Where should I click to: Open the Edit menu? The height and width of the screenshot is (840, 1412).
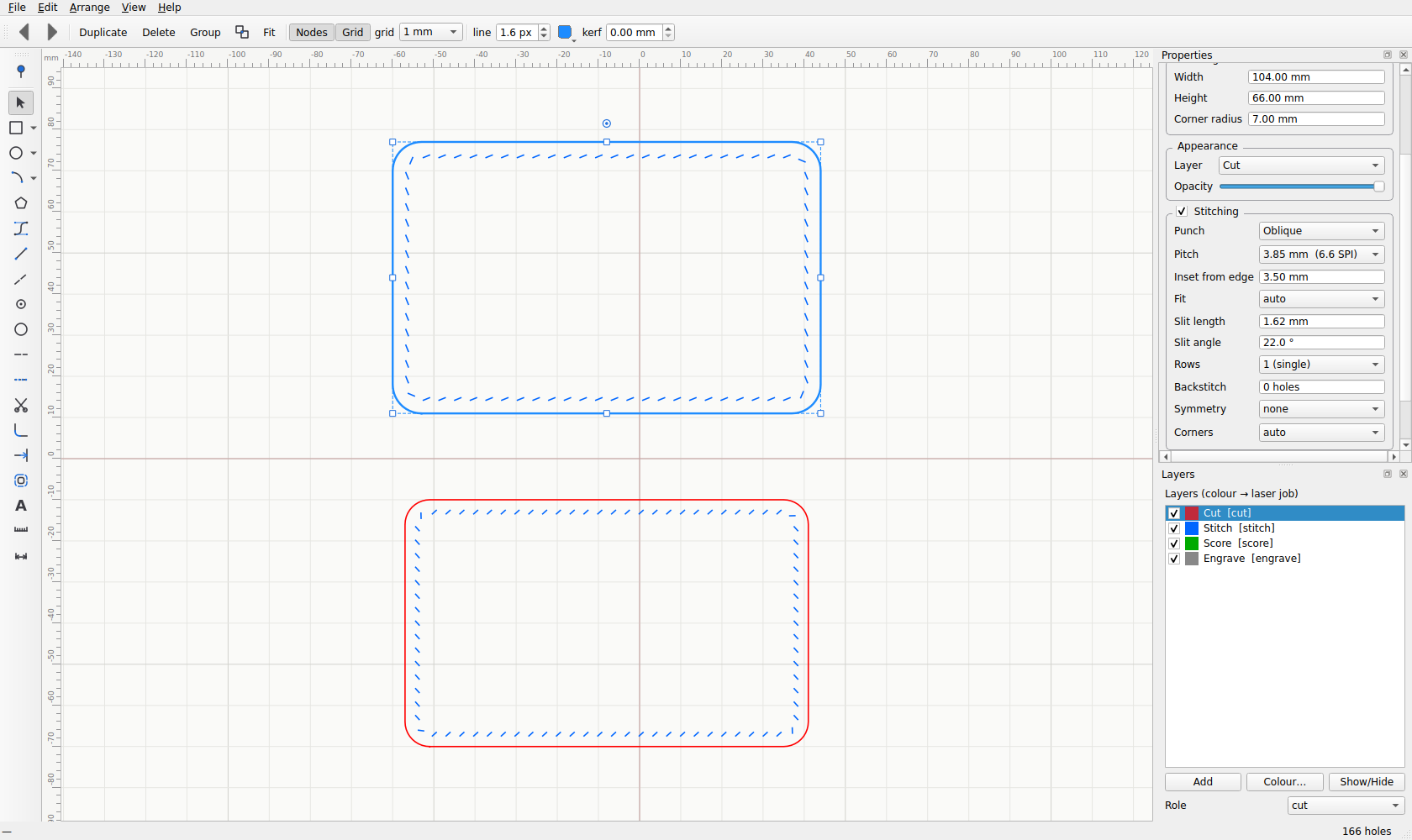click(48, 8)
